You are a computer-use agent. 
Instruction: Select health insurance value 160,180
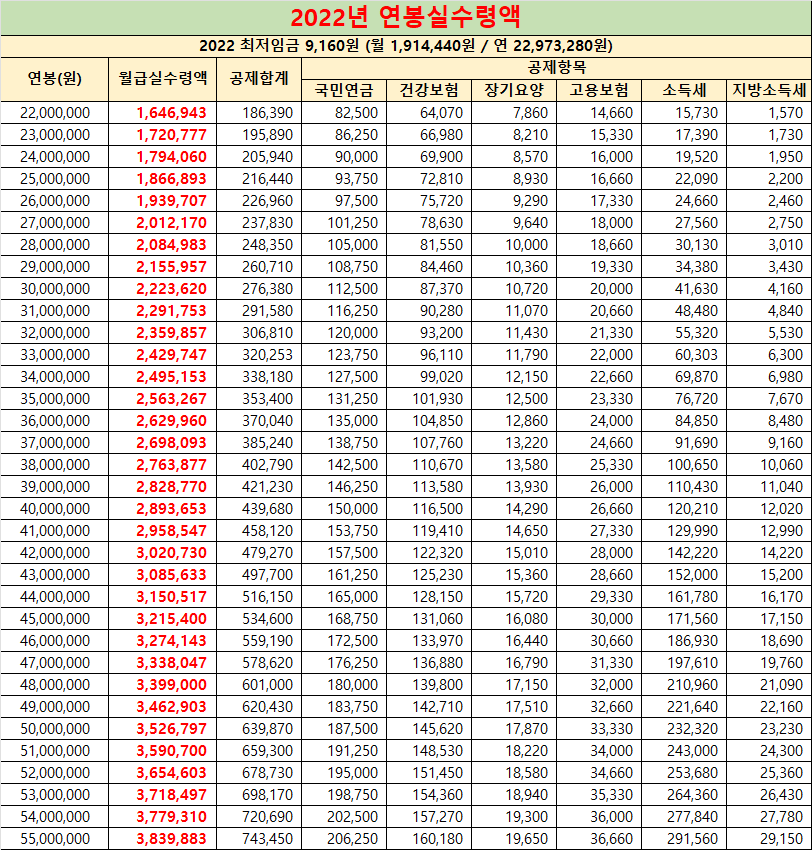437,839
